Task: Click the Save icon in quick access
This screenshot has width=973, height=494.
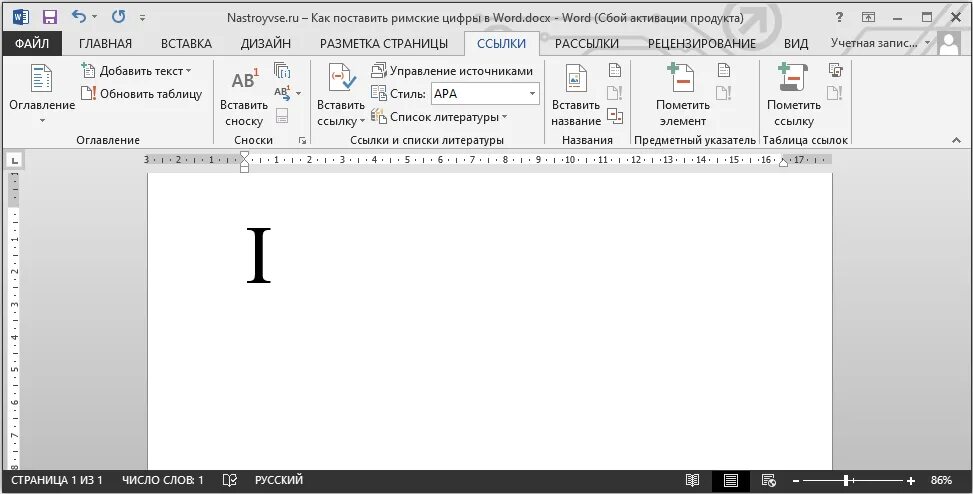Action: click(50, 17)
